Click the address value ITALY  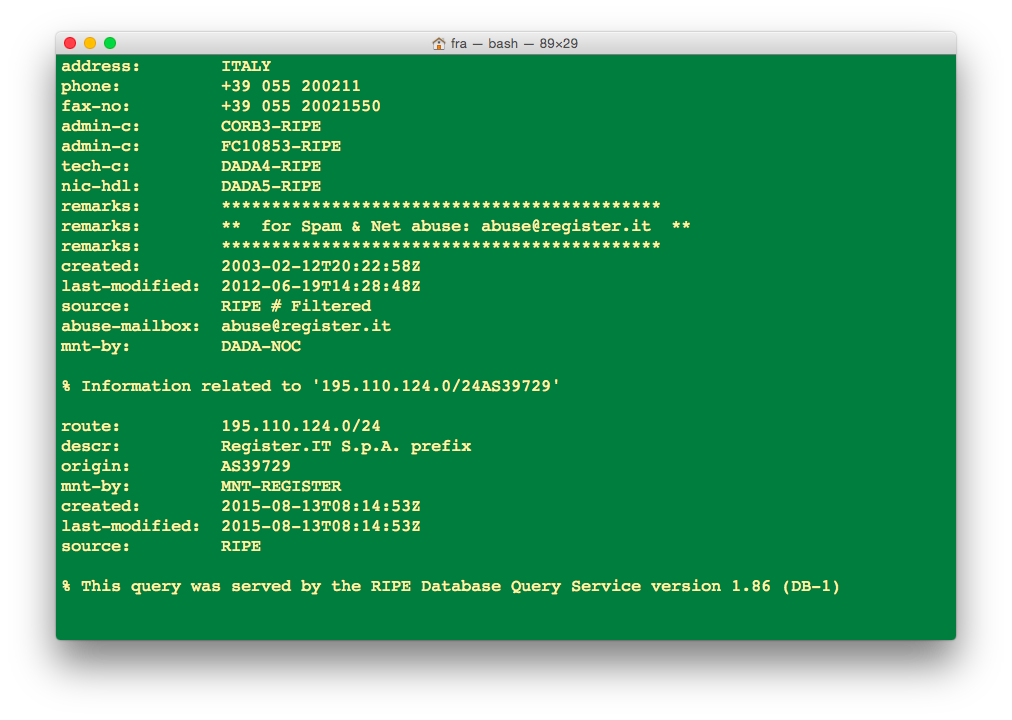click(x=245, y=65)
